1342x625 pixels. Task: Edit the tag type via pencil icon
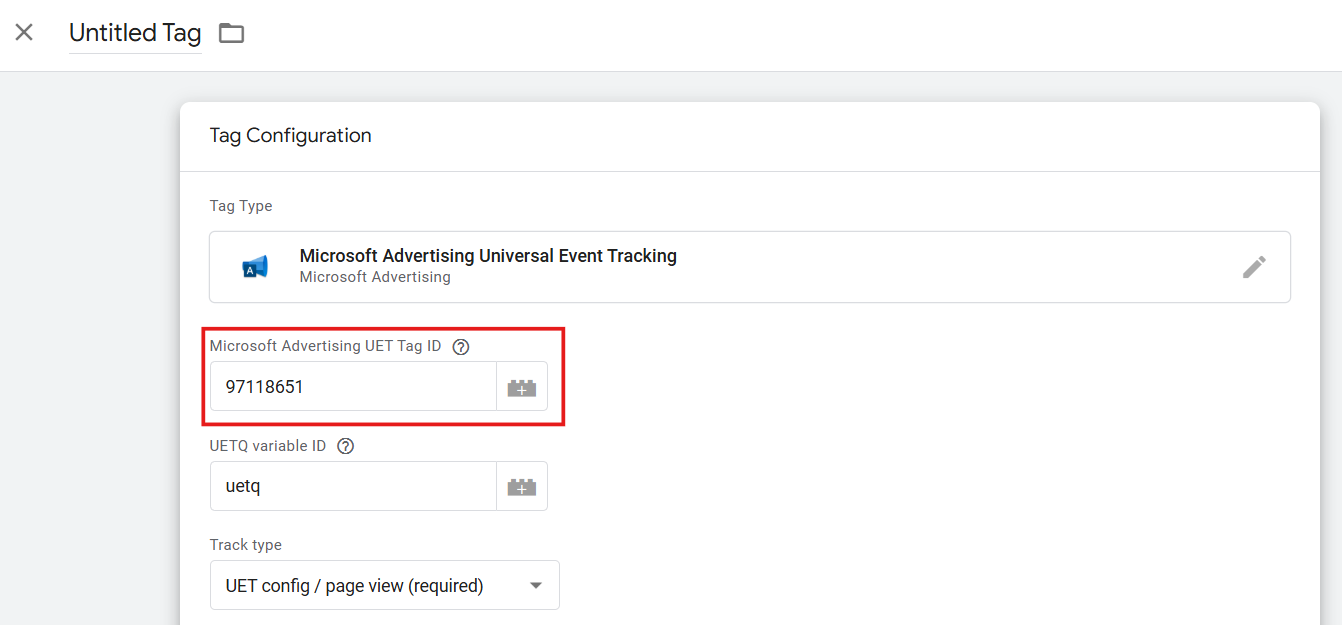(1254, 267)
